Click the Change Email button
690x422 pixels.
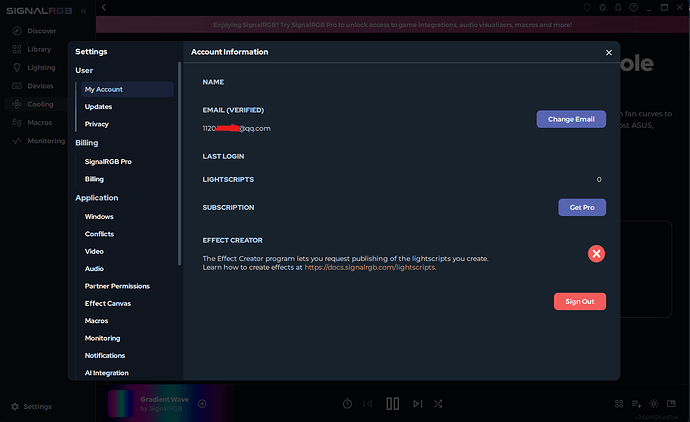[571, 119]
